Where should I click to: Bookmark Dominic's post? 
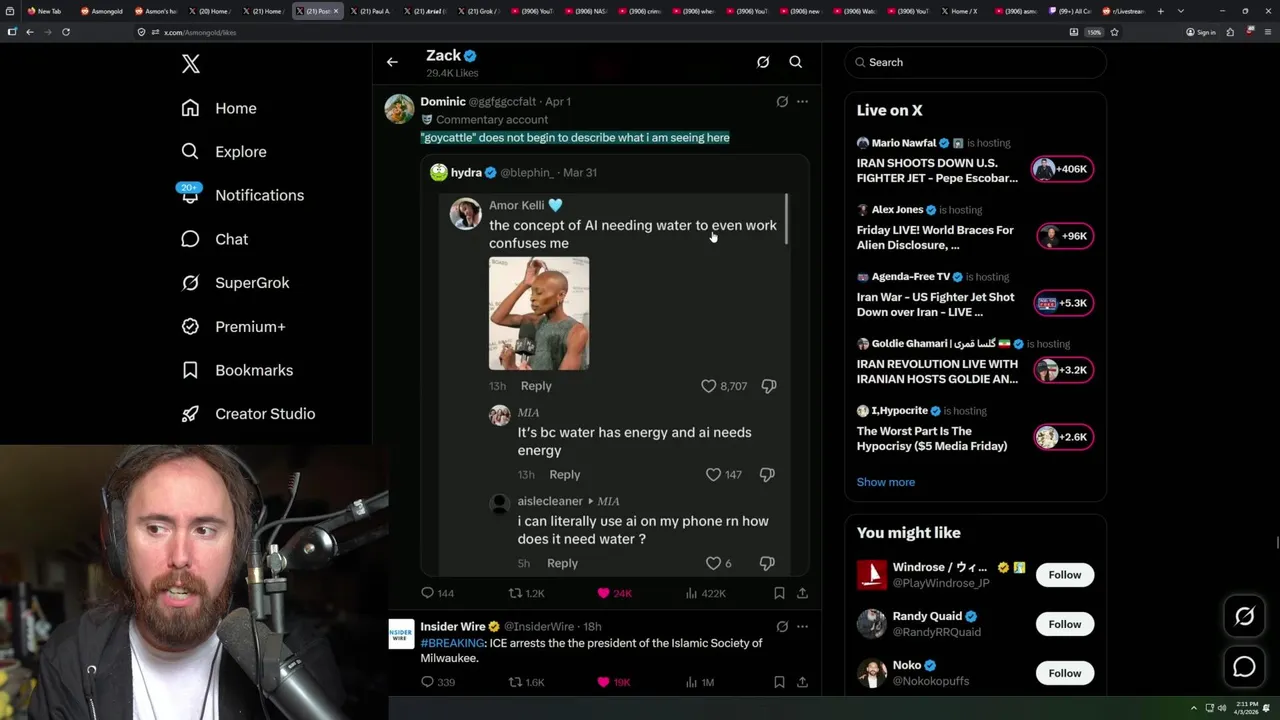tap(779, 593)
